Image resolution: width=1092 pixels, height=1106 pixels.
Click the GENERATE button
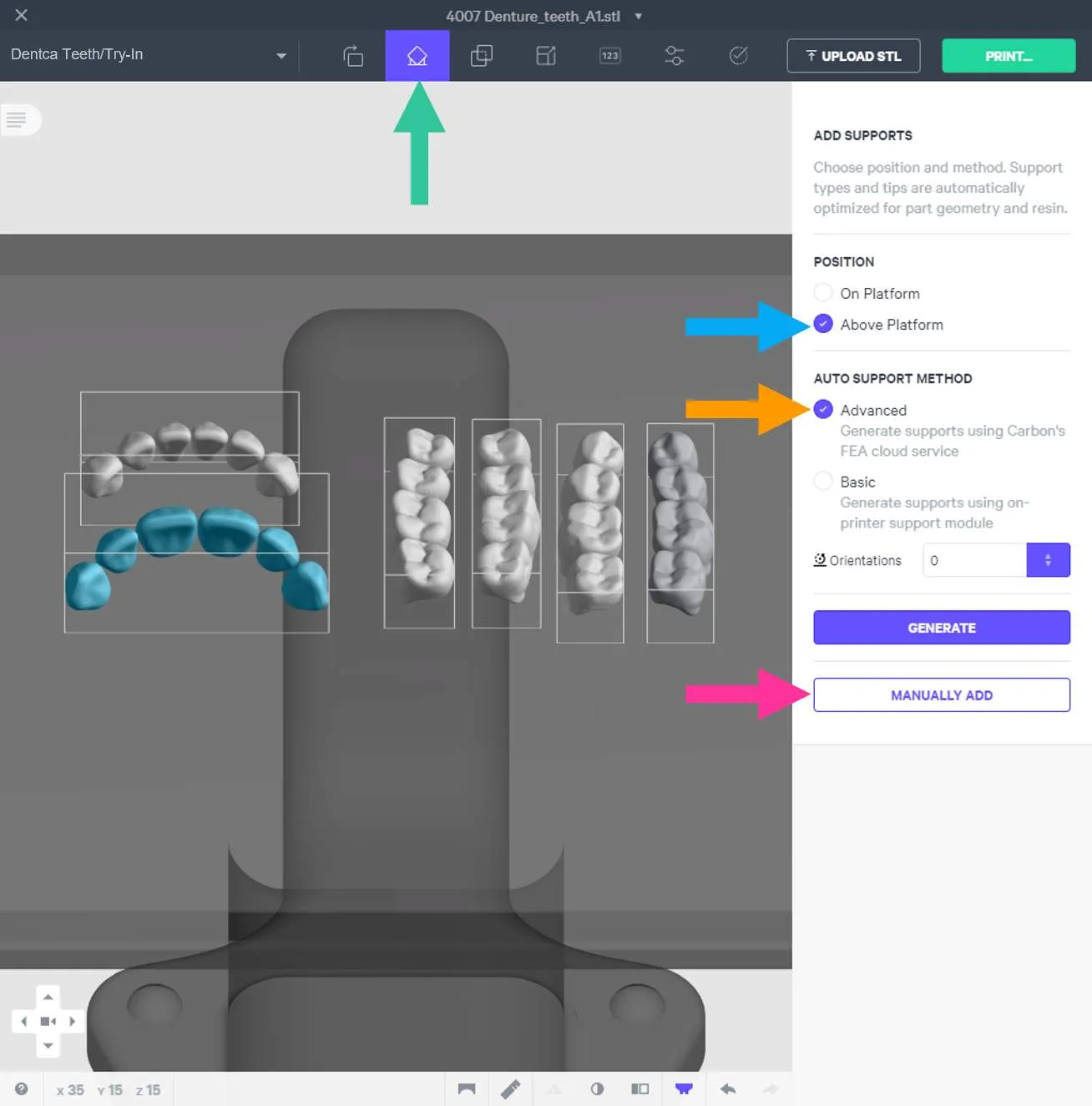[x=942, y=627]
